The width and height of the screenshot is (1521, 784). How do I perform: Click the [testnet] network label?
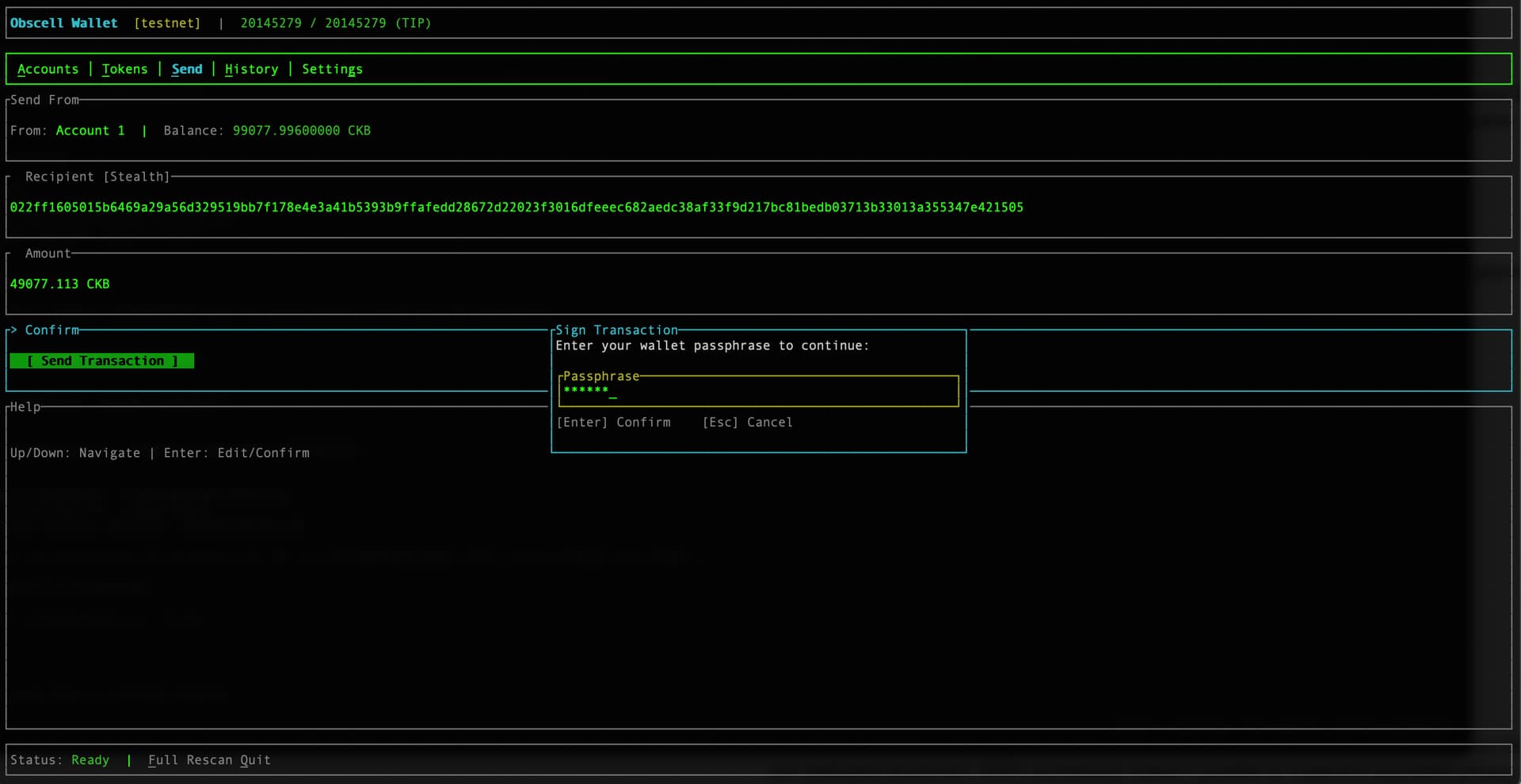point(167,24)
